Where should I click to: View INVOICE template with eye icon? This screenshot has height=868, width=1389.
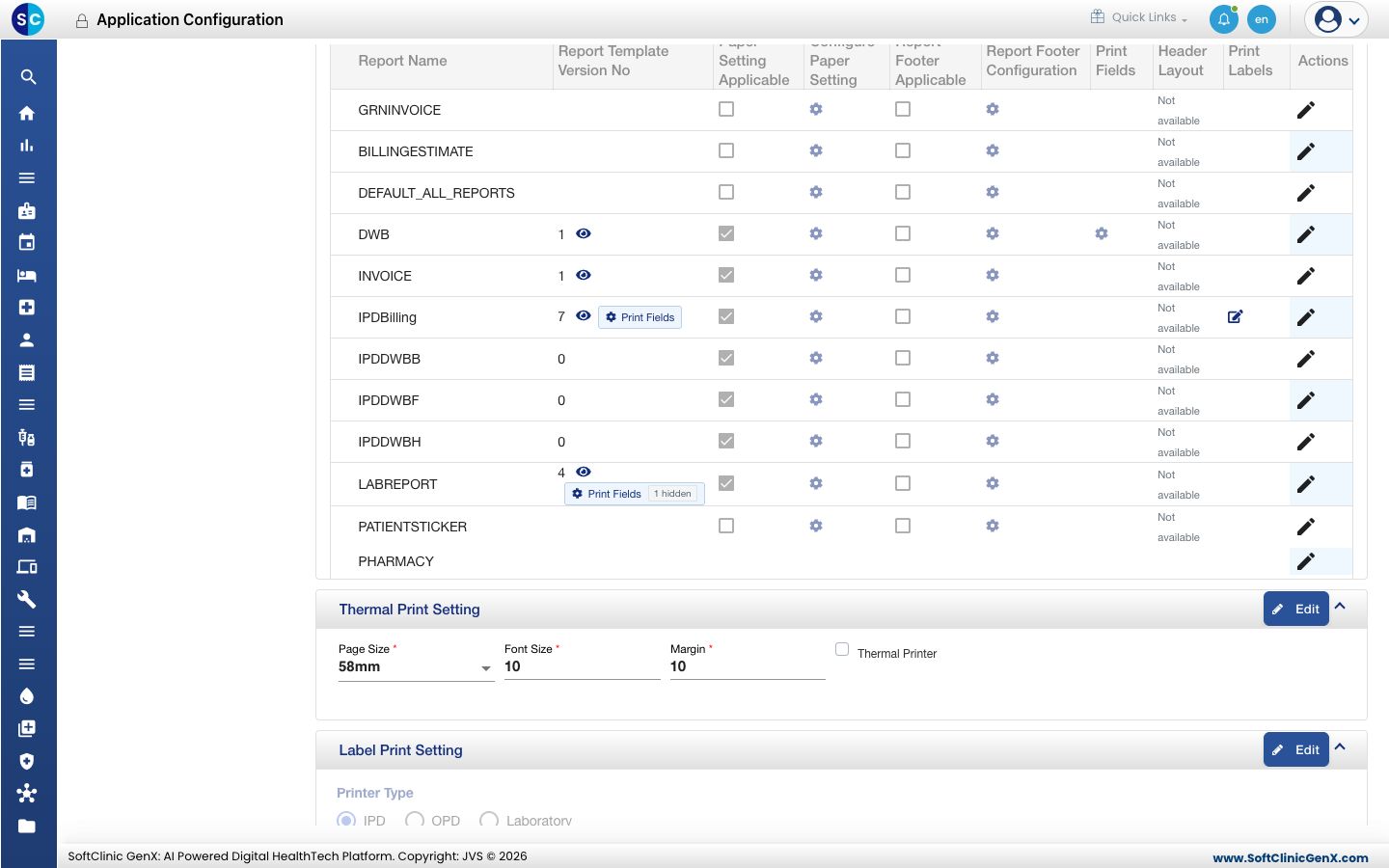click(584, 275)
